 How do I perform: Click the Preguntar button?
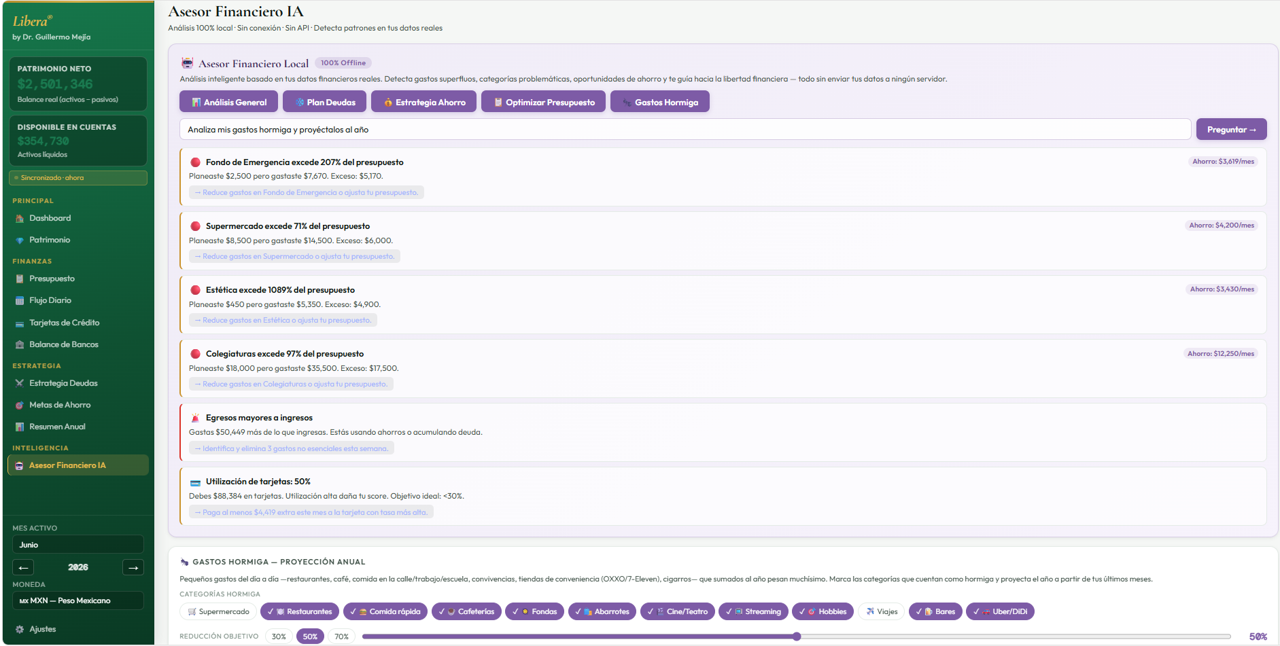tap(1231, 129)
